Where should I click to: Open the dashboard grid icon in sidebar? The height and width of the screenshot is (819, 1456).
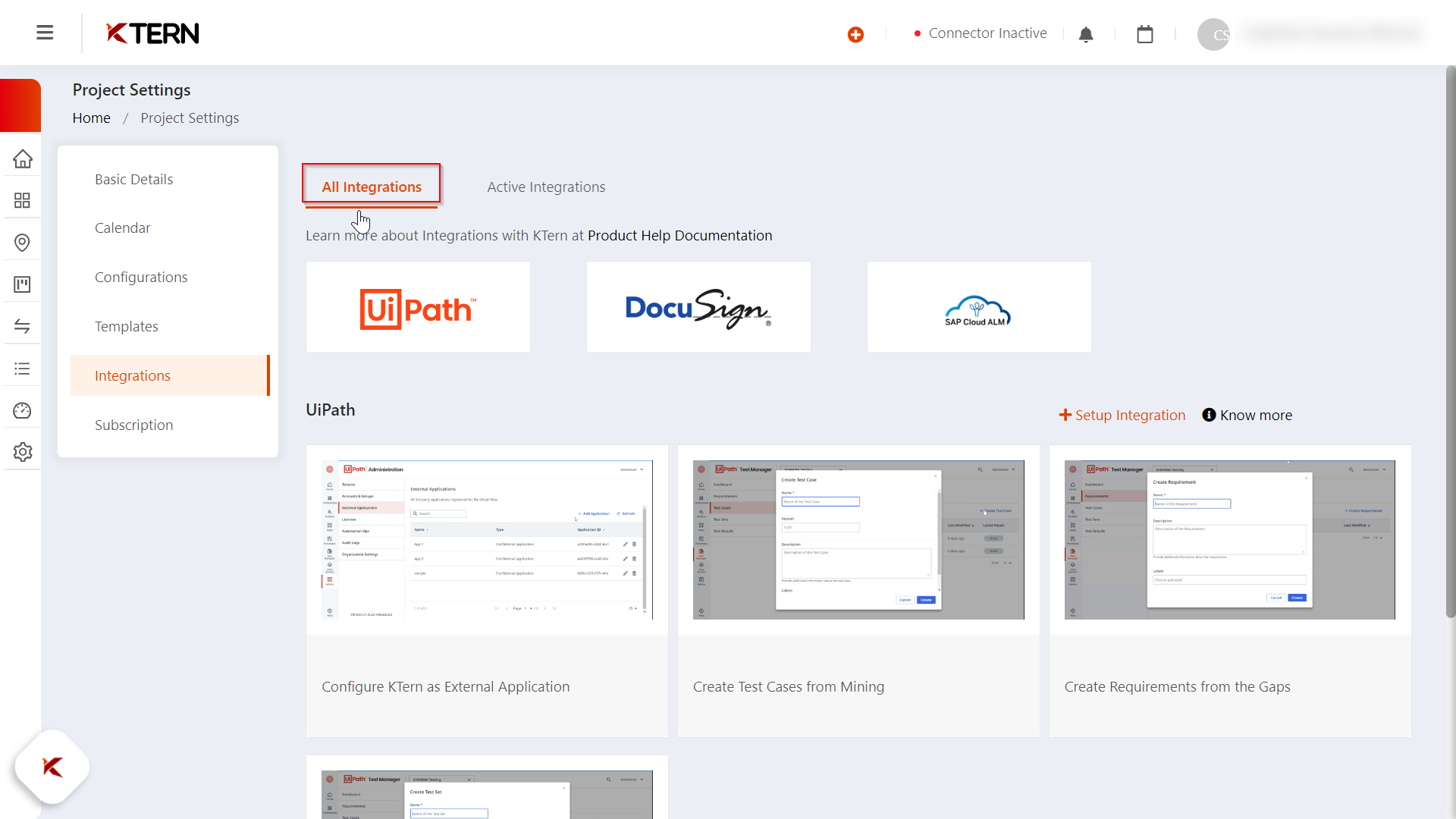(22, 200)
